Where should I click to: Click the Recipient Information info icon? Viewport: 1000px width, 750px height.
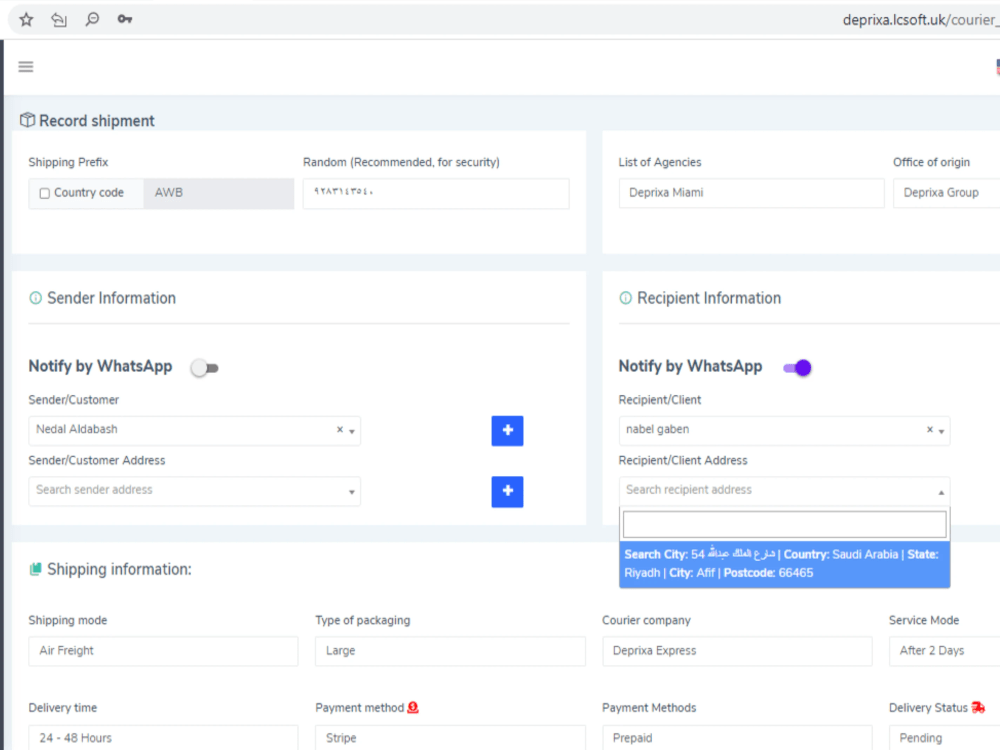pyautogui.click(x=626, y=298)
